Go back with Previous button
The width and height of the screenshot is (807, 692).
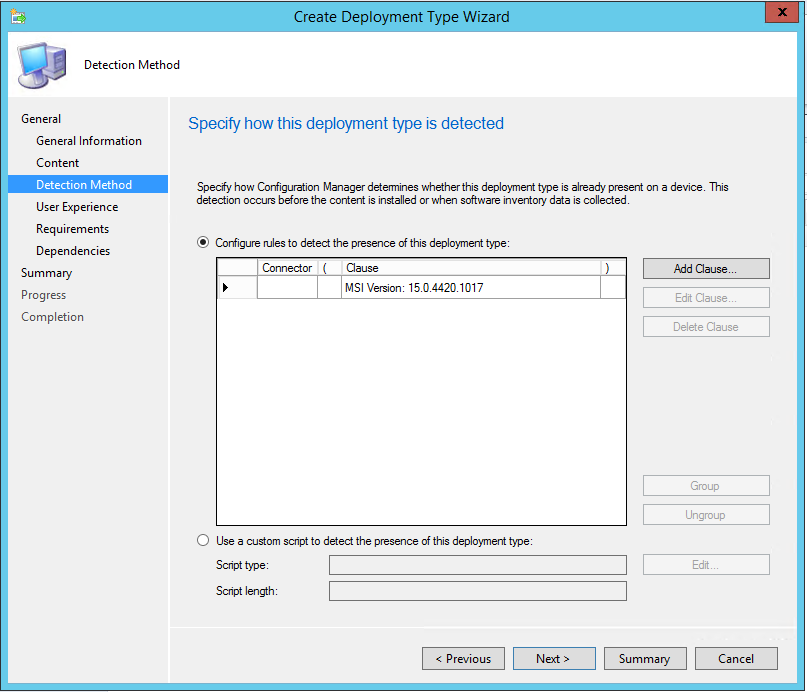tap(463, 659)
